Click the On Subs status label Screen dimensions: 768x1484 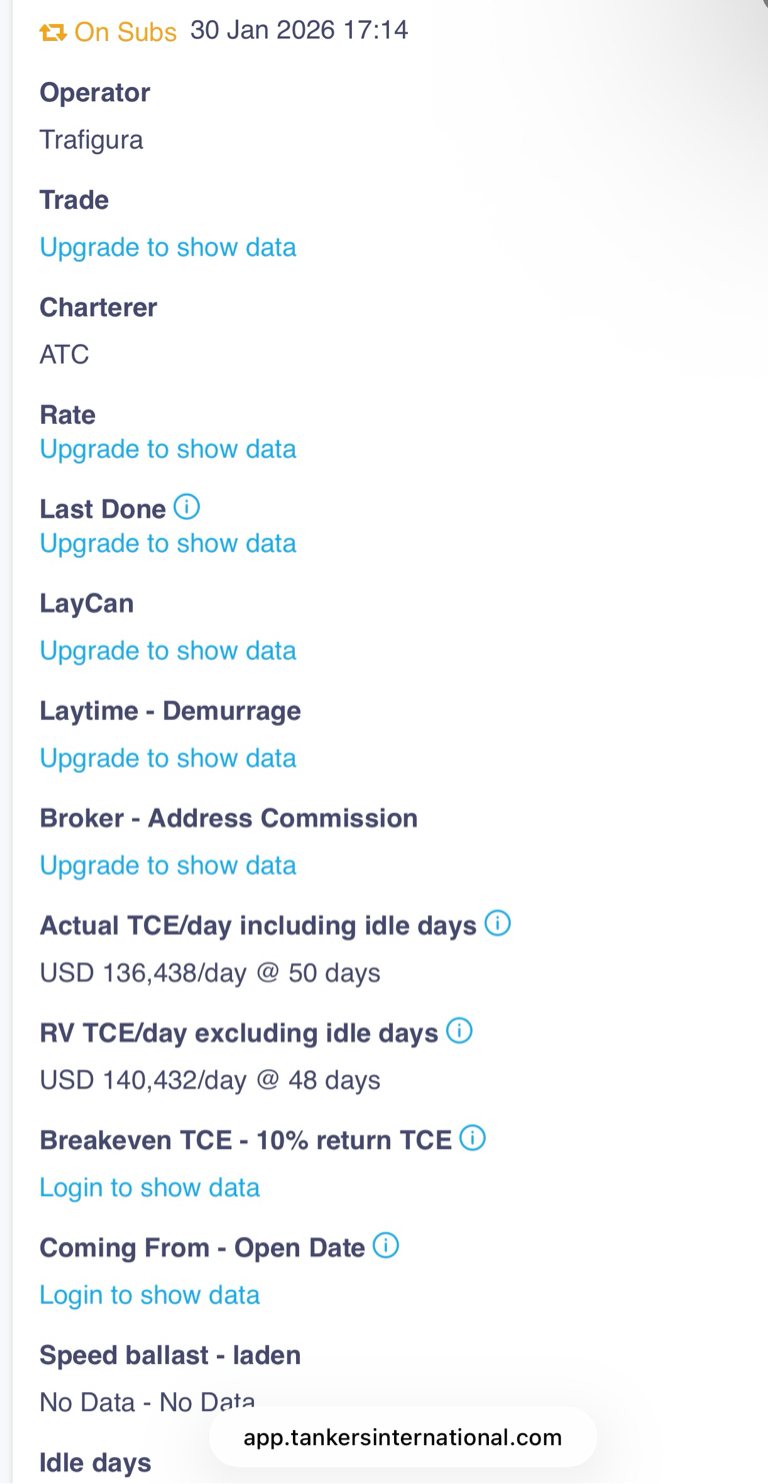125,32
